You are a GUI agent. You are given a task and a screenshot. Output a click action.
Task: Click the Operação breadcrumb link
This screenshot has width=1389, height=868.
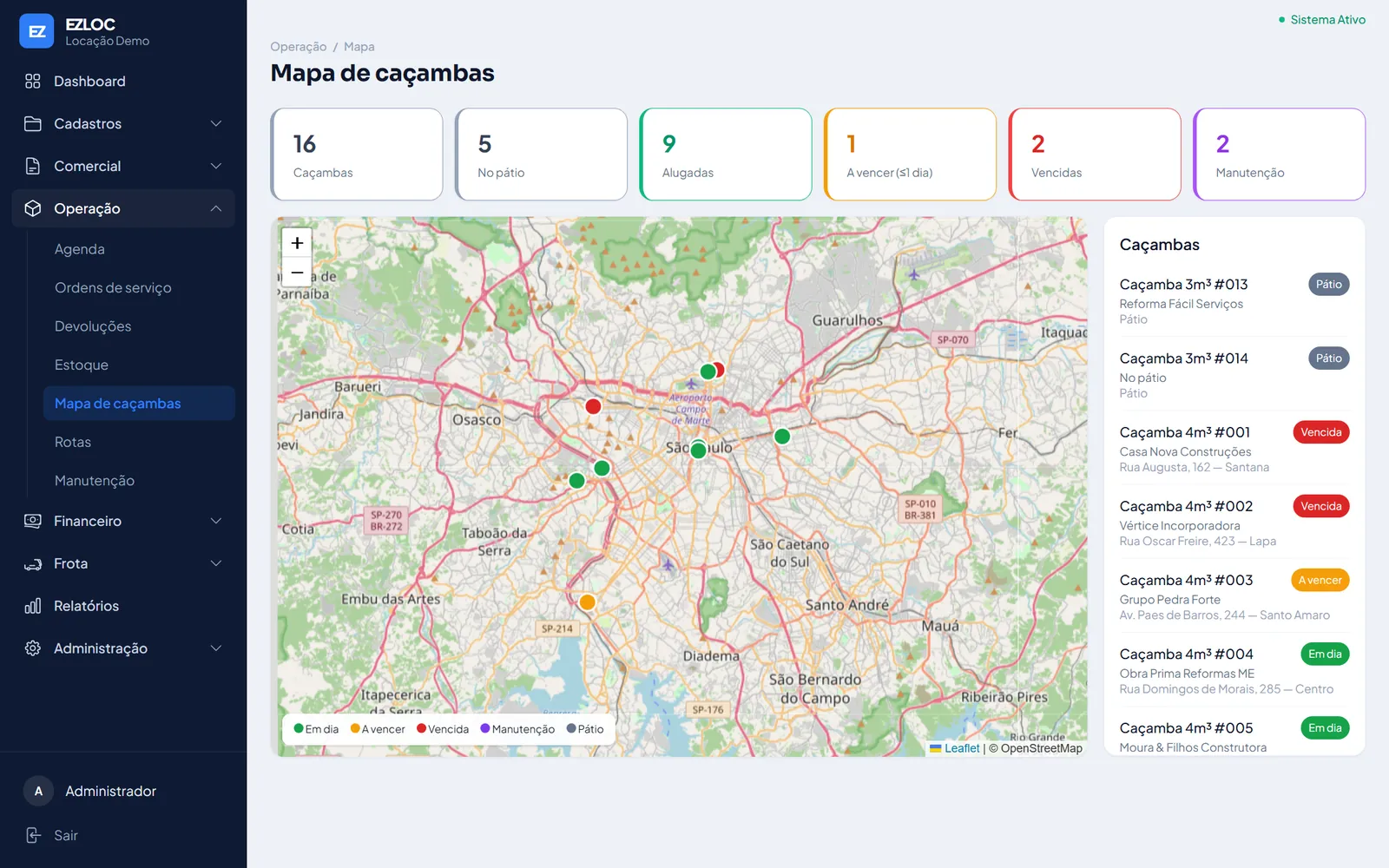point(299,47)
